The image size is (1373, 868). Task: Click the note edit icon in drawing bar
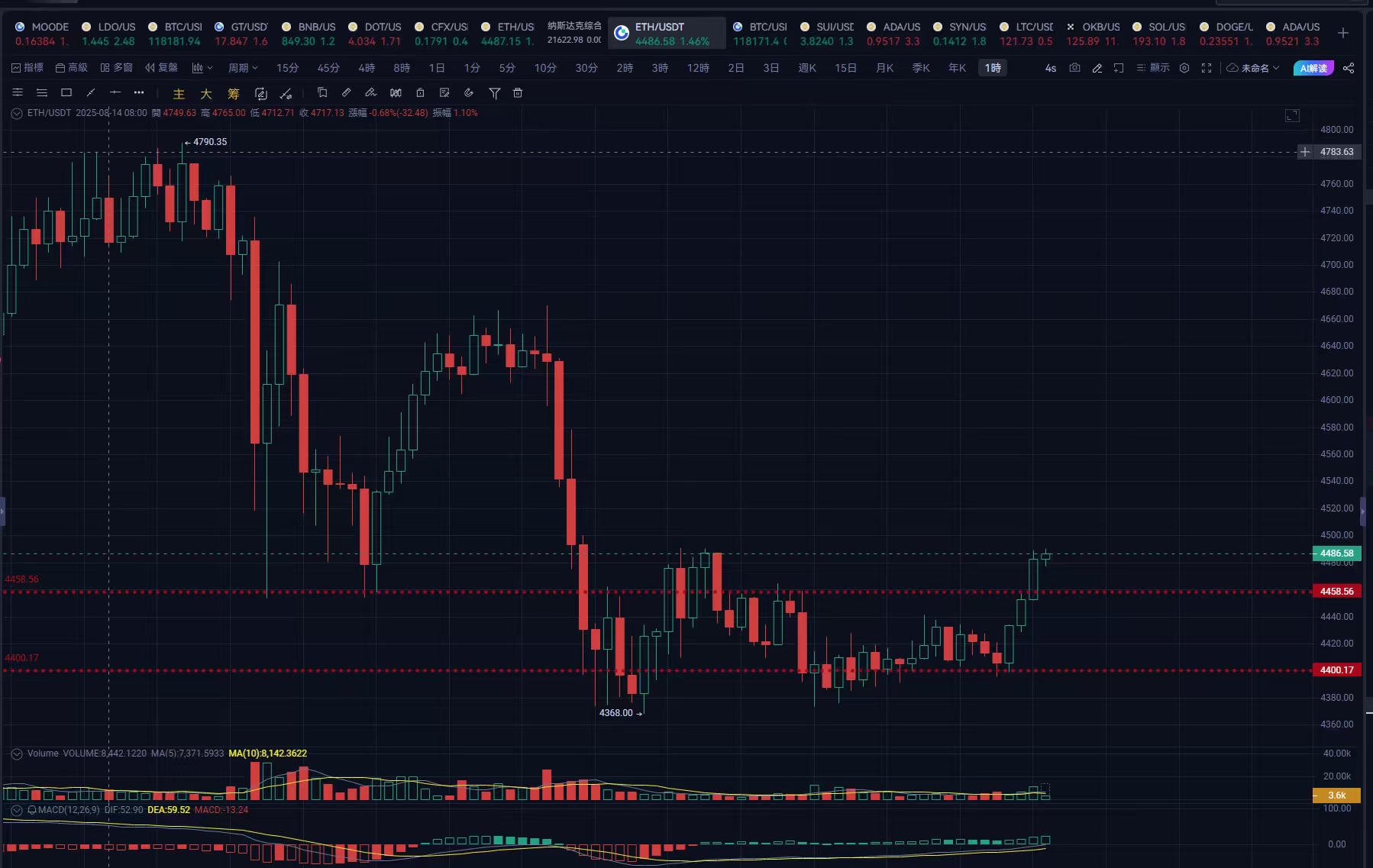coord(444,92)
